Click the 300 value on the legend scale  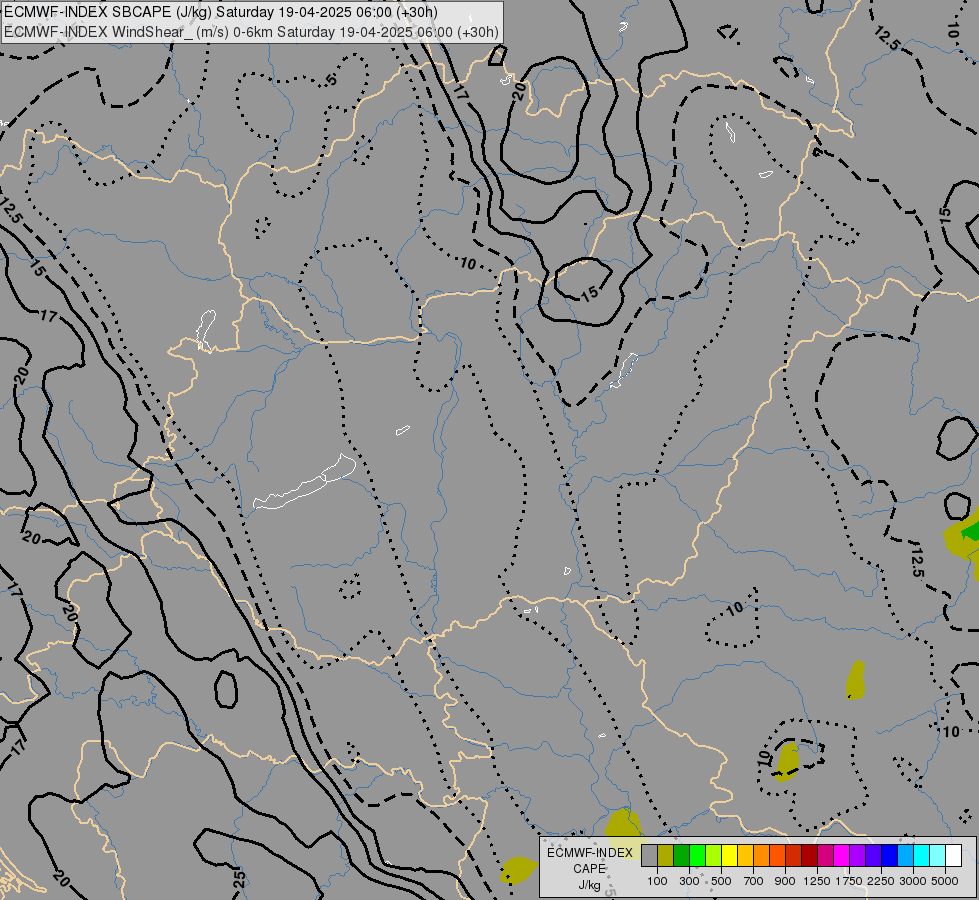coord(689,881)
